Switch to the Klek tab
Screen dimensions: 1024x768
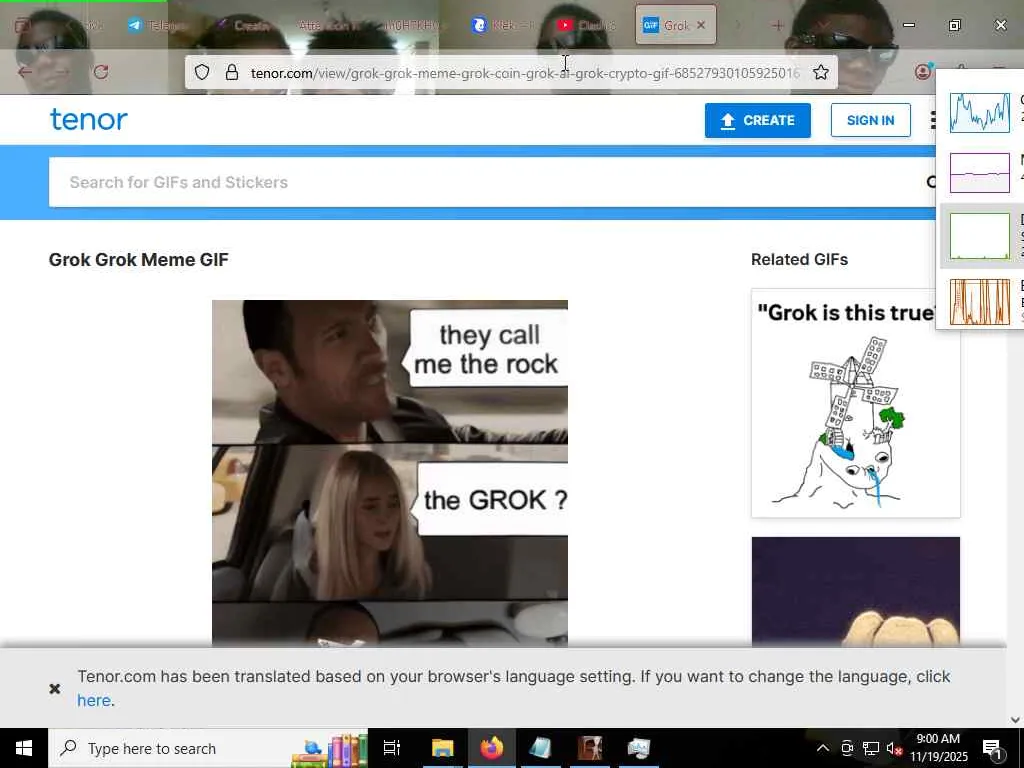pos(502,25)
